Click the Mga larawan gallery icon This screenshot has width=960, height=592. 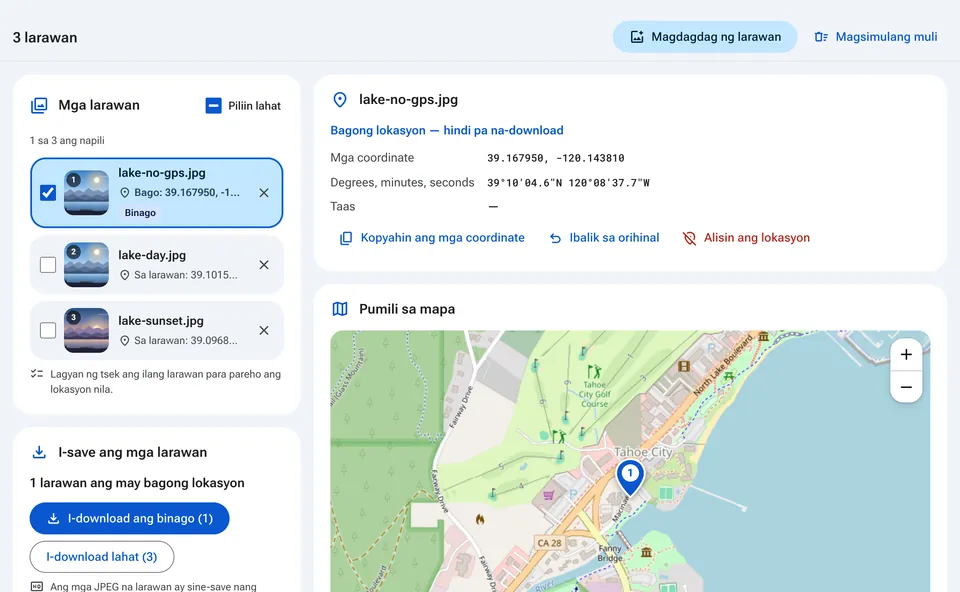tap(39, 105)
